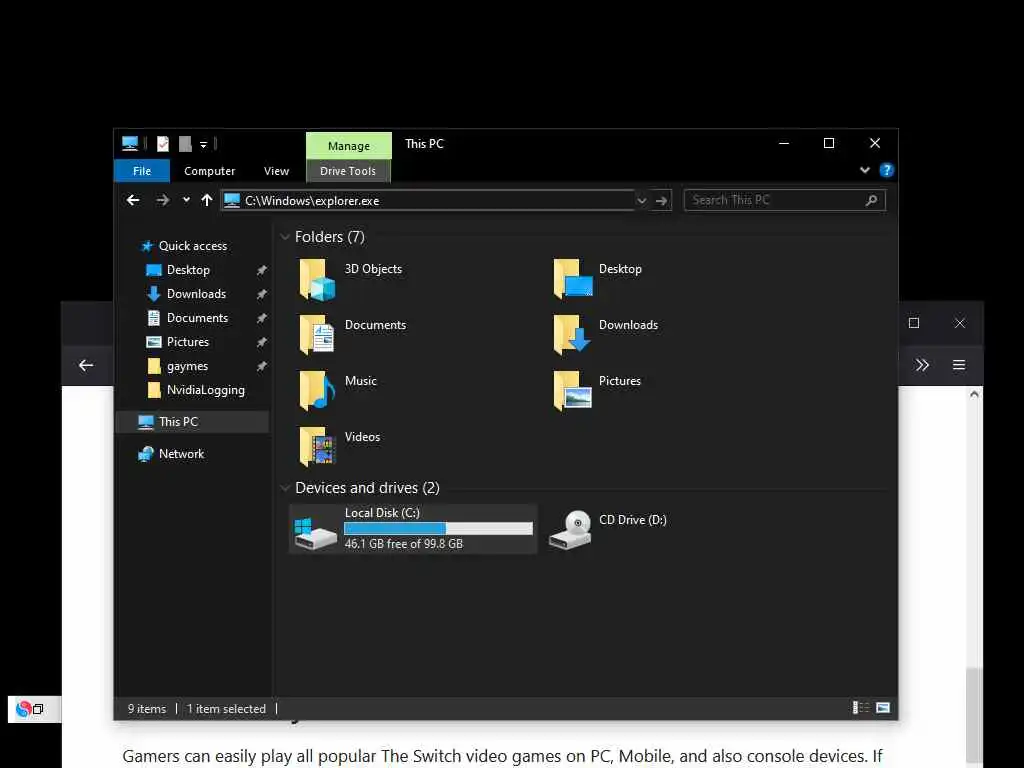Open Desktop in the Quick access list
The height and width of the screenshot is (768, 1024).
(188, 270)
